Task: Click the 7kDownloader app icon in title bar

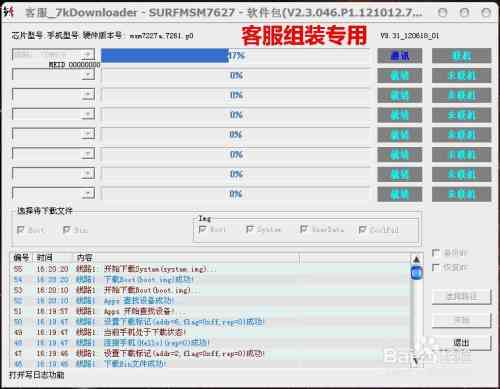Action: [9, 12]
